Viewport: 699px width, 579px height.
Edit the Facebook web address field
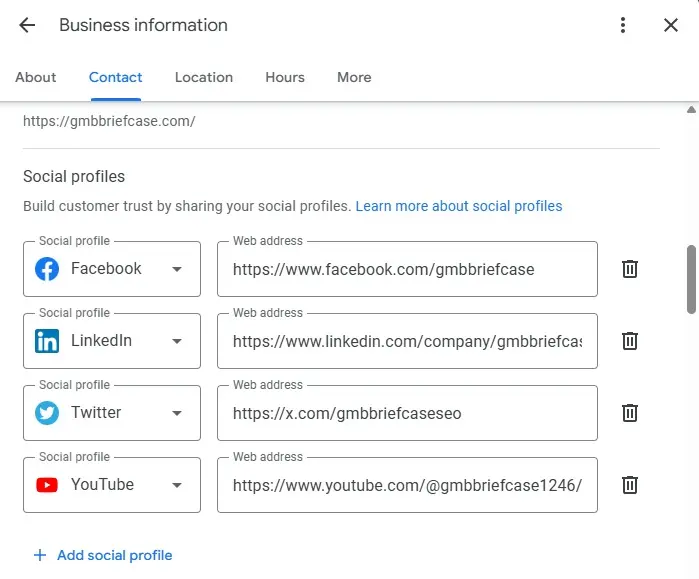click(407, 269)
